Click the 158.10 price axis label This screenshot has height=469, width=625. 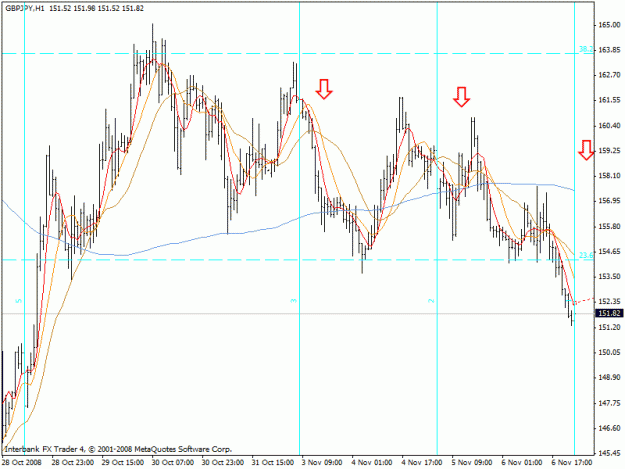click(609, 176)
